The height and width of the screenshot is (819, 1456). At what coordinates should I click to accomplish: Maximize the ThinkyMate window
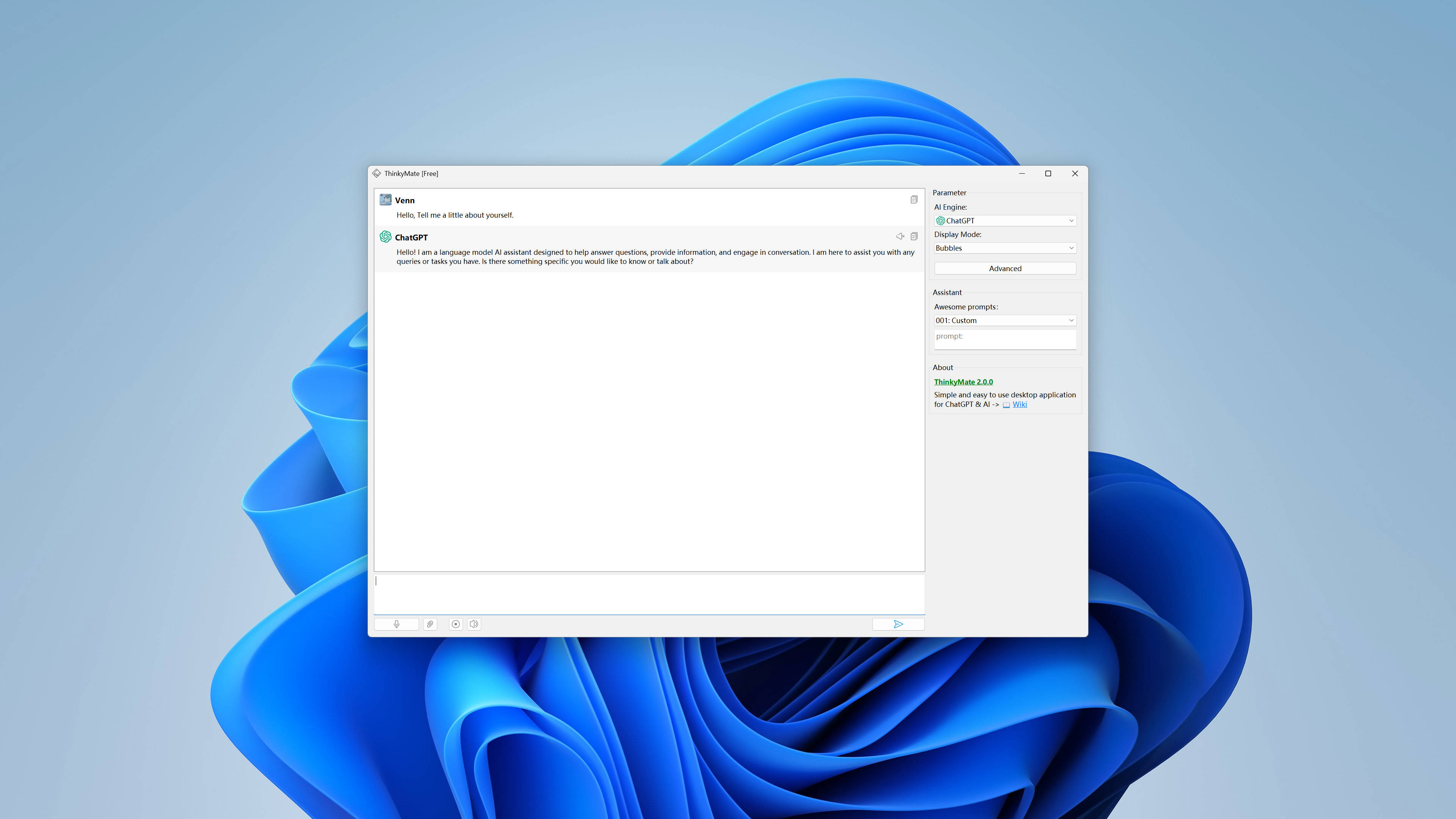[1048, 174]
